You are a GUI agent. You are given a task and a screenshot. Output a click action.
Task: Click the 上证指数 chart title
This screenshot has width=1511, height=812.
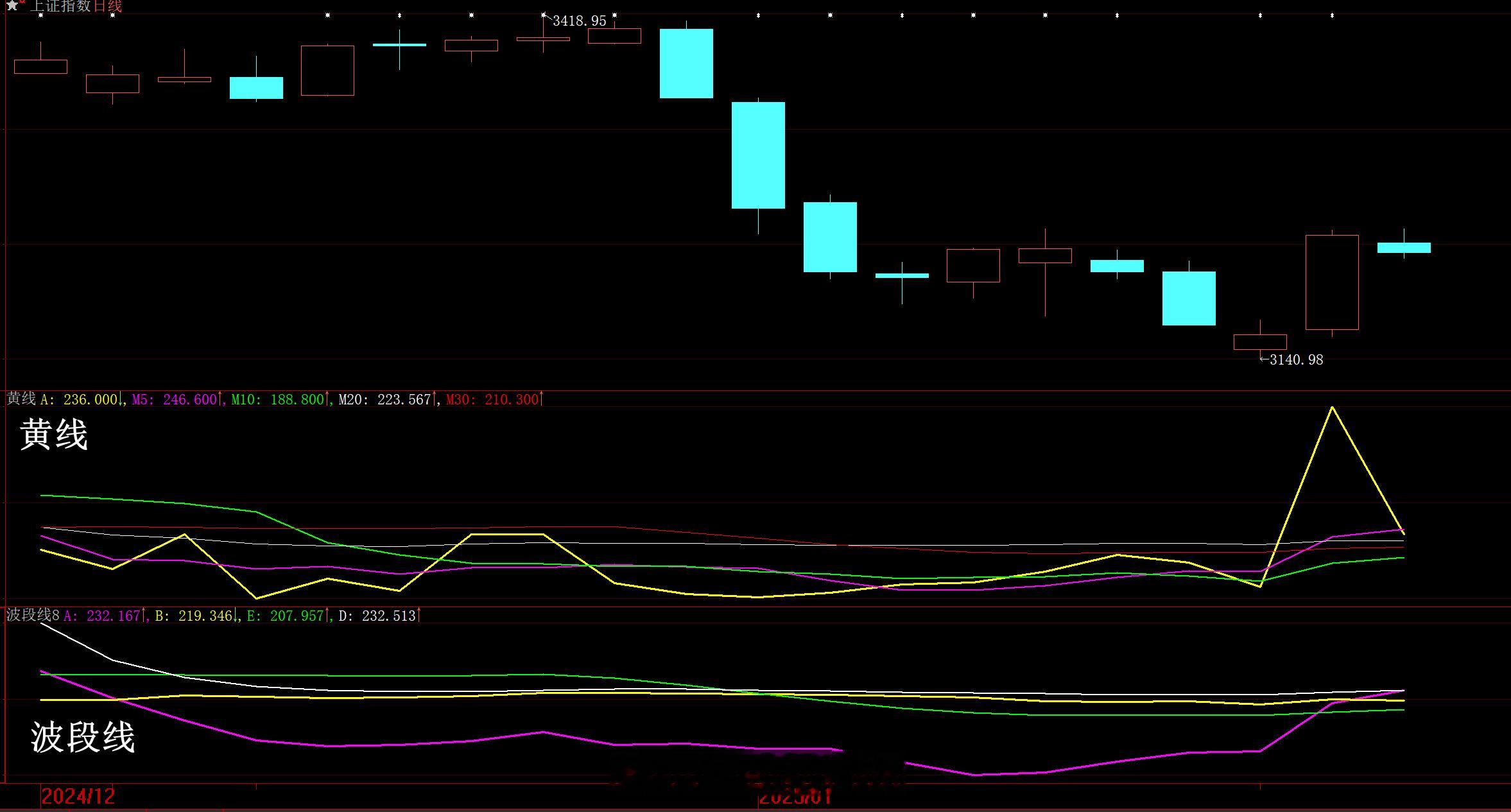click(61, 6)
